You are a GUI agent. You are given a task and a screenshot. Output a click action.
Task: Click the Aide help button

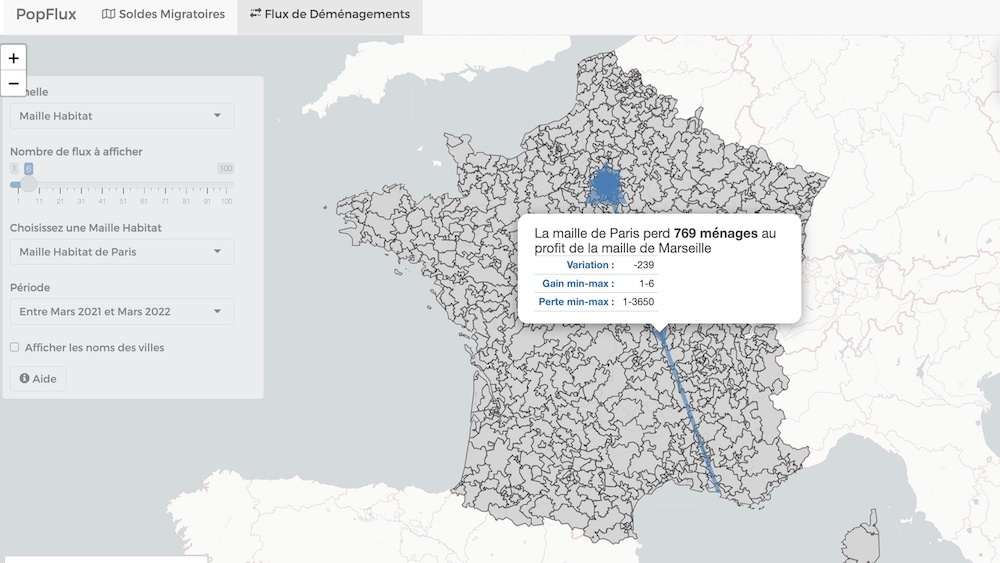pyautogui.click(x=38, y=379)
